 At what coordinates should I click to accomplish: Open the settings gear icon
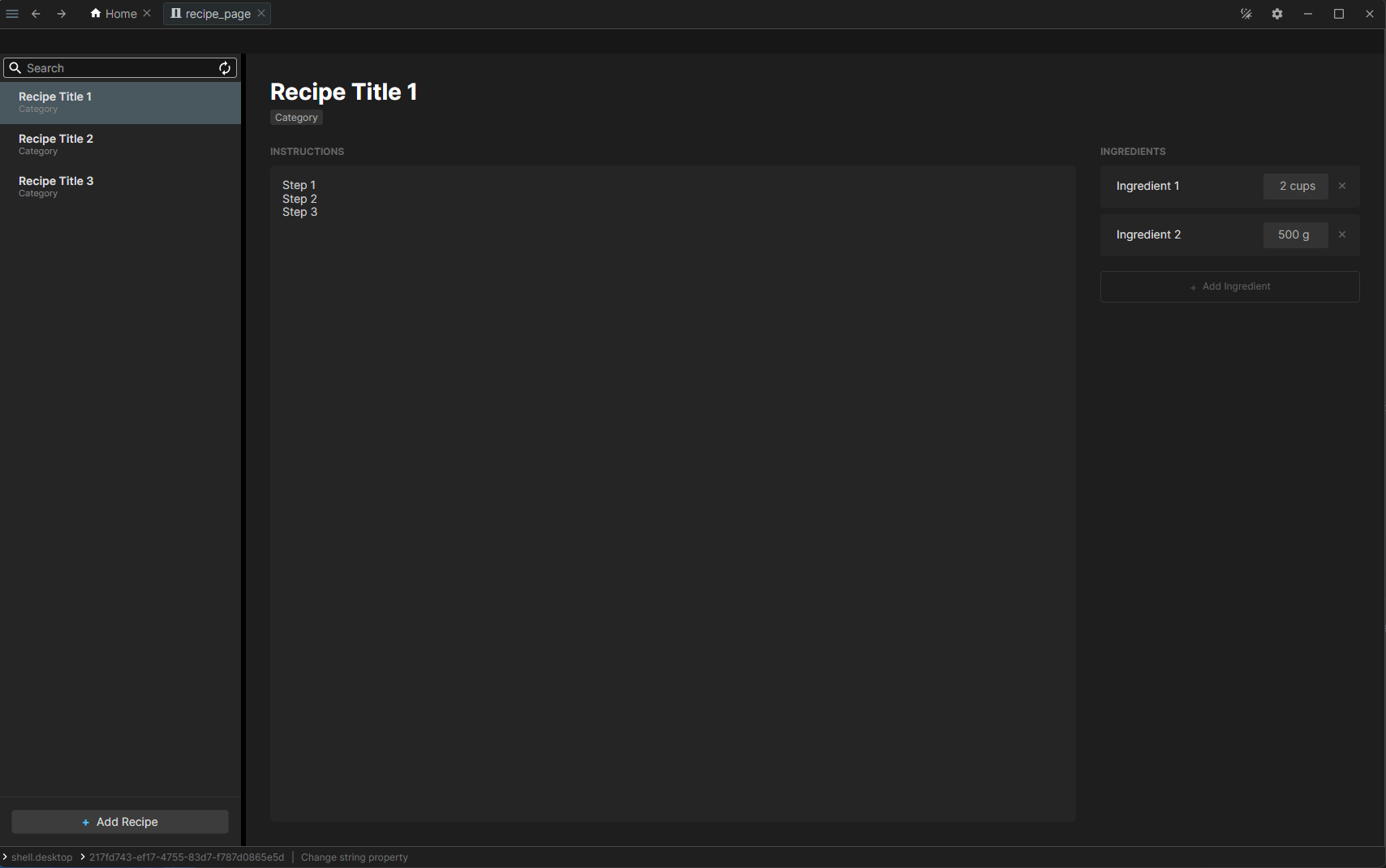(1277, 14)
